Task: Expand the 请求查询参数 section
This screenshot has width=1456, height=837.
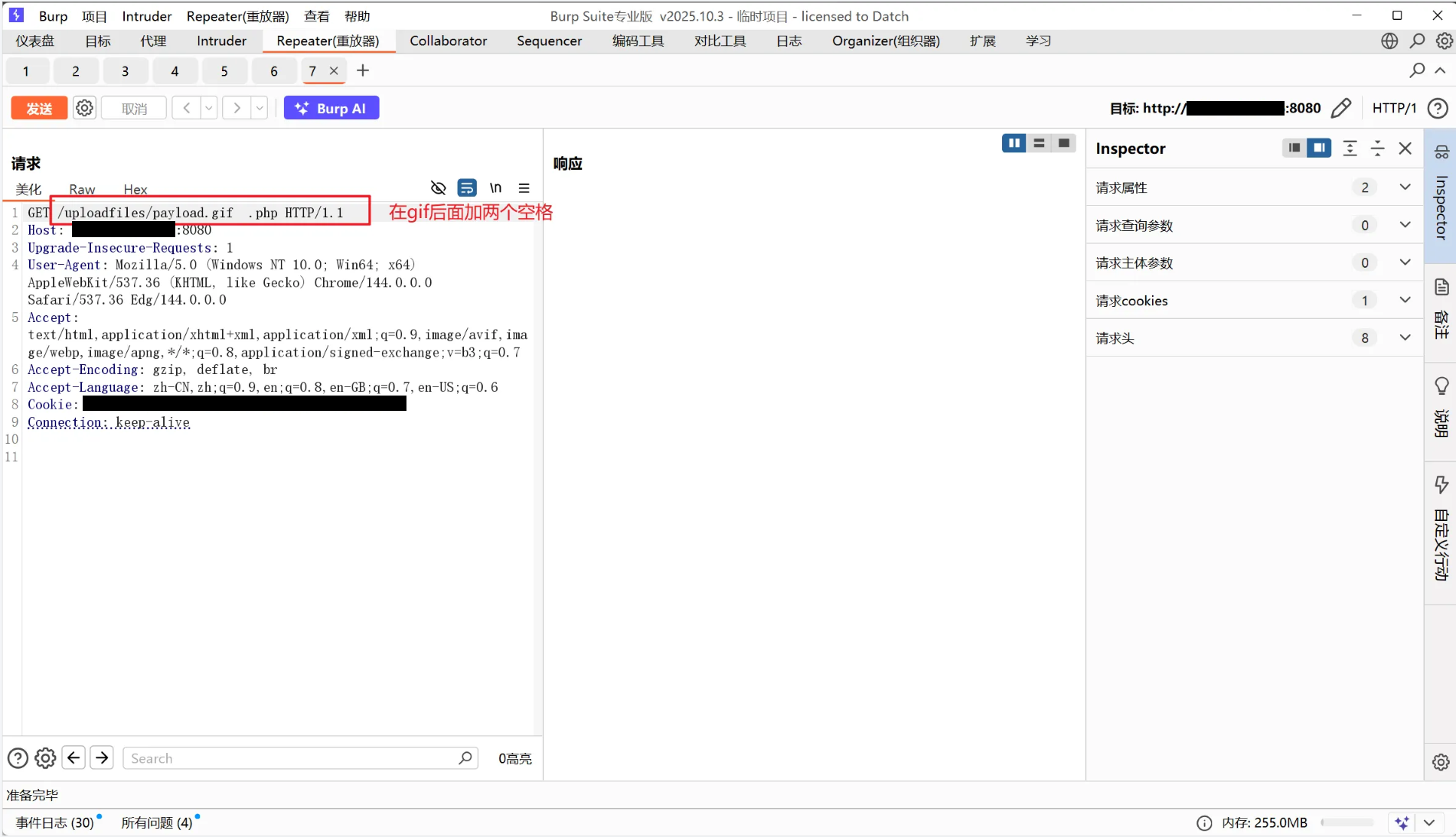Action: click(1254, 225)
